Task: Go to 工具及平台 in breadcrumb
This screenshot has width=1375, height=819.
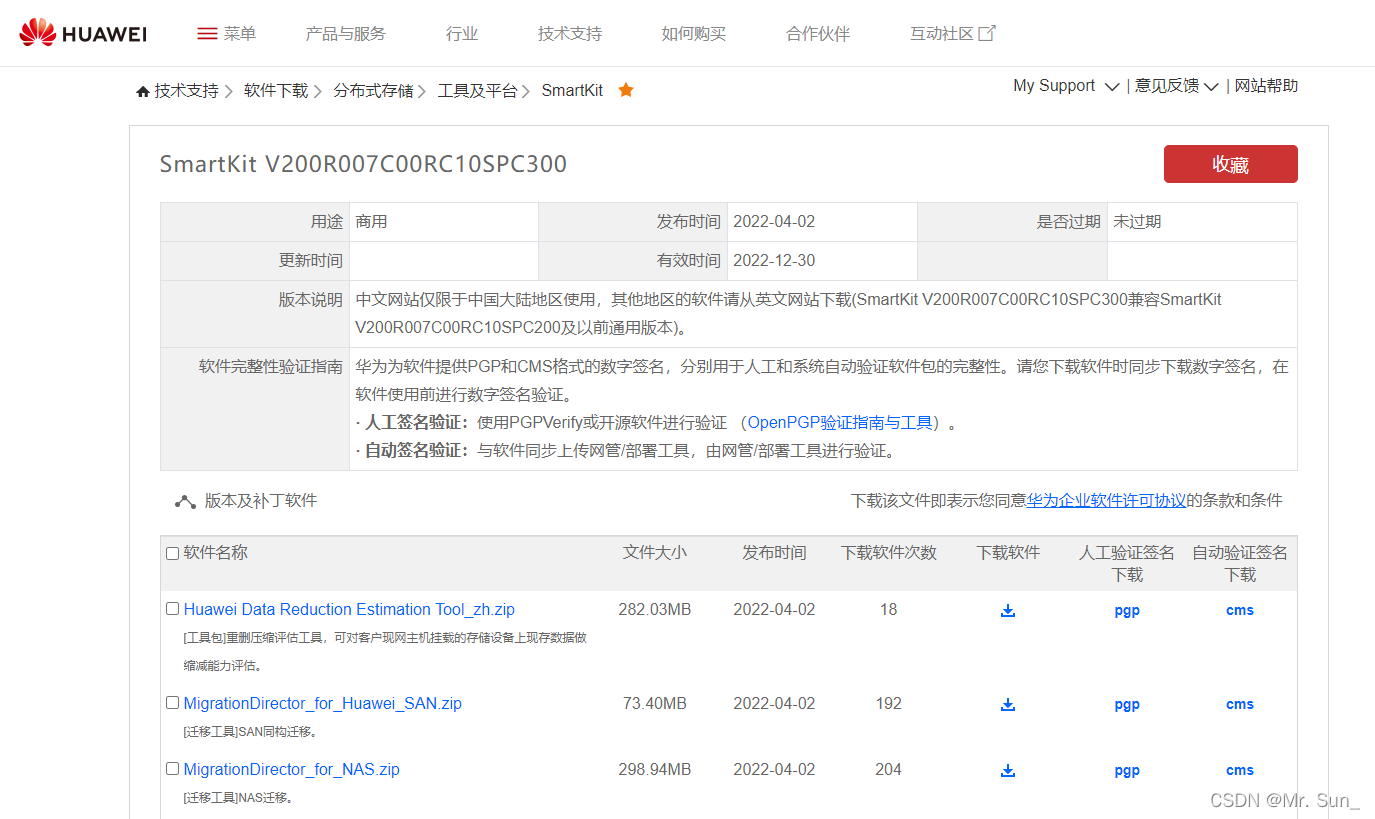Action: tap(477, 91)
